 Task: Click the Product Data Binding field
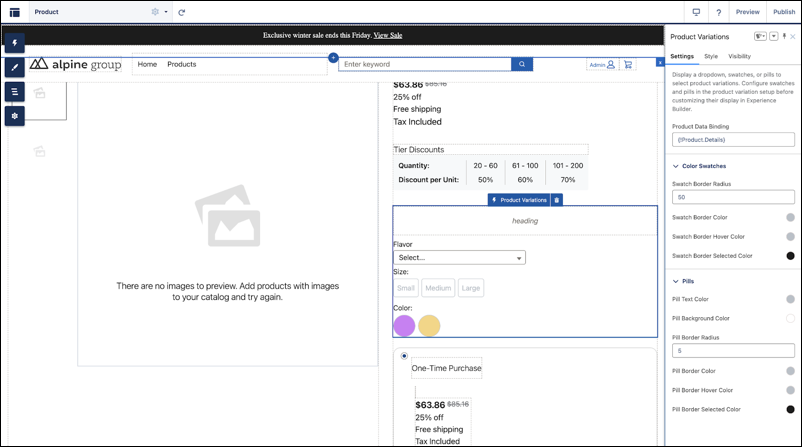(x=733, y=140)
